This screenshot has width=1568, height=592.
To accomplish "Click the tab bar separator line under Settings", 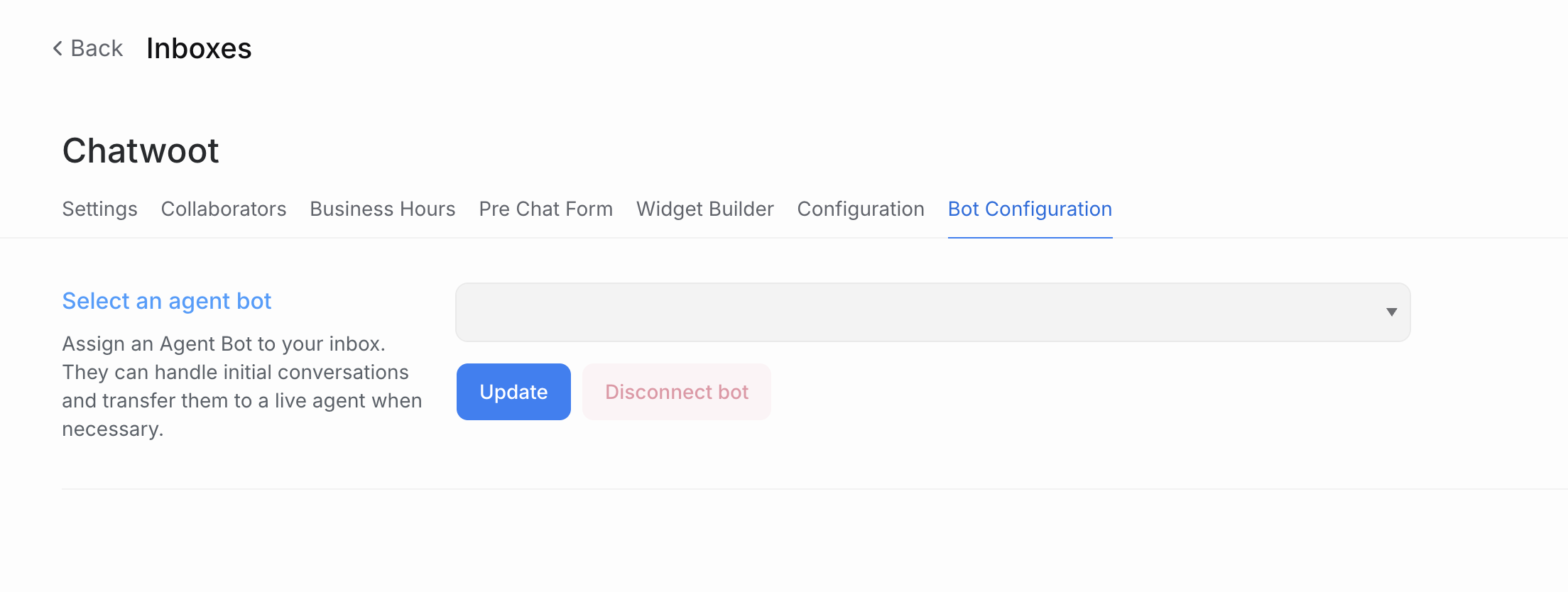I will pyautogui.click(x=99, y=238).
